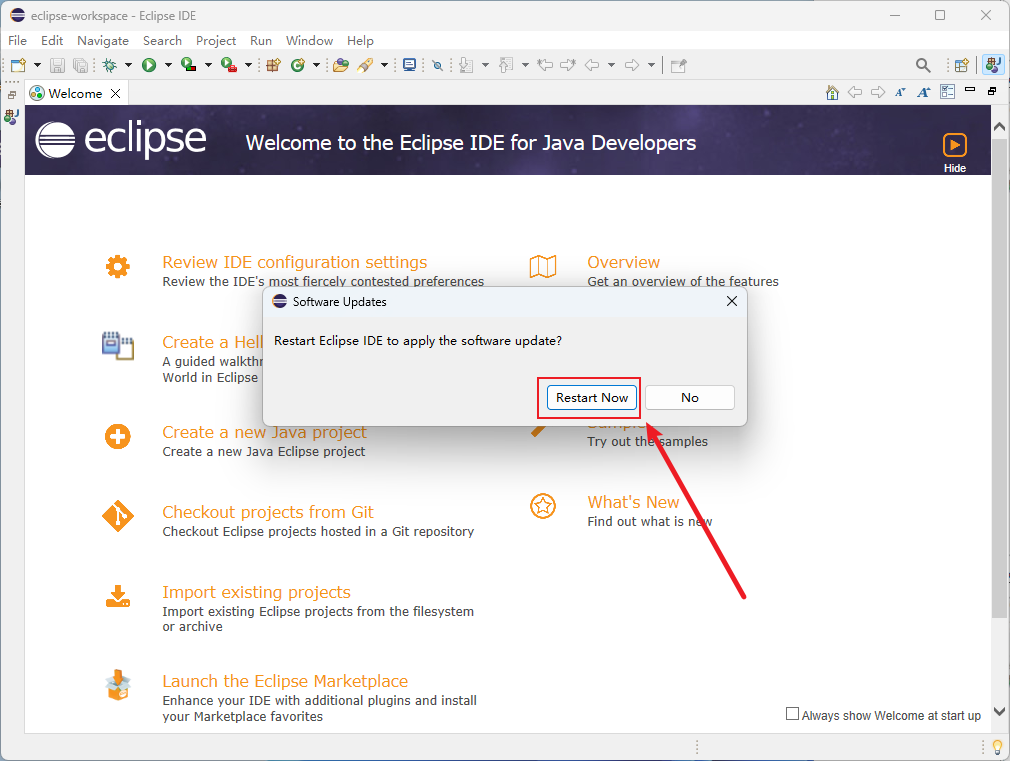This screenshot has height=761, width=1010.
Task: Click the Next Annotation icon
Action: pyautogui.click(x=467, y=65)
